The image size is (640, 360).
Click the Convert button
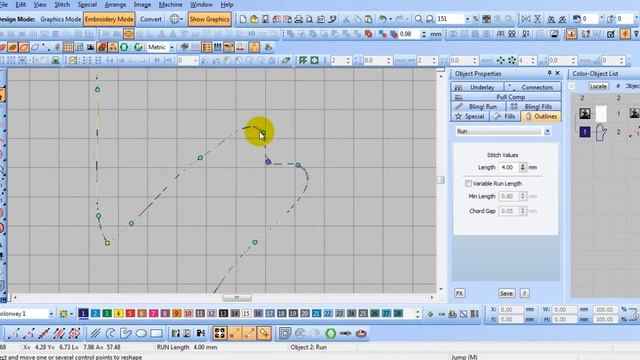(x=151, y=19)
